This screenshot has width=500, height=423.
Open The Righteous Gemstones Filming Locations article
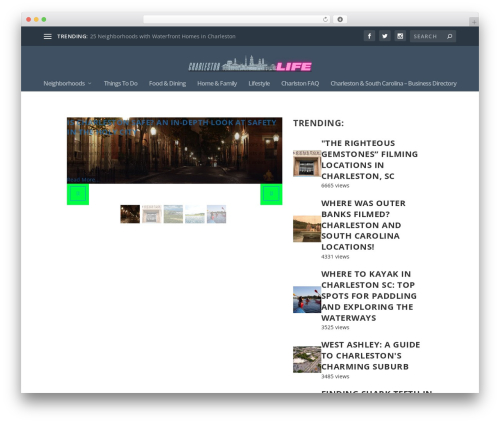pyautogui.click(x=369, y=160)
